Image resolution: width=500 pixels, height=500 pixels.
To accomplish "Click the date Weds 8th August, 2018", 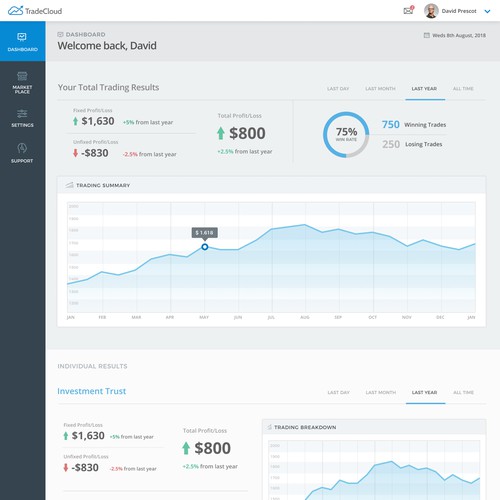I will click(459, 35).
